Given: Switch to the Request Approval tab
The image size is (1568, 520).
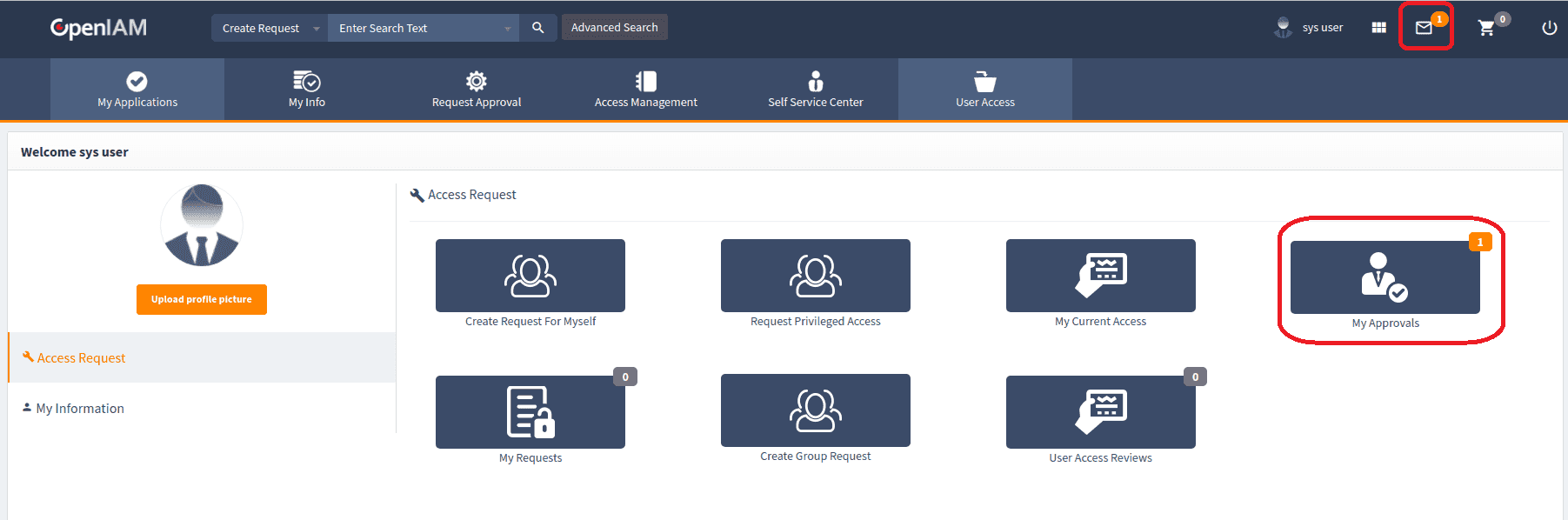Looking at the screenshot, I should tap(477, 90).
